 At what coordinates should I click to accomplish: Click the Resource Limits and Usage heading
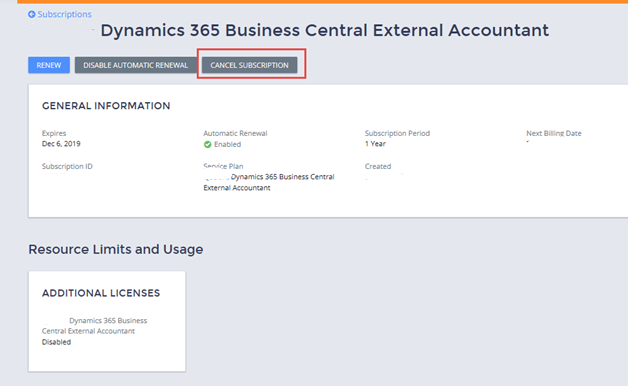pyautogui.click(x=116, y=249)
